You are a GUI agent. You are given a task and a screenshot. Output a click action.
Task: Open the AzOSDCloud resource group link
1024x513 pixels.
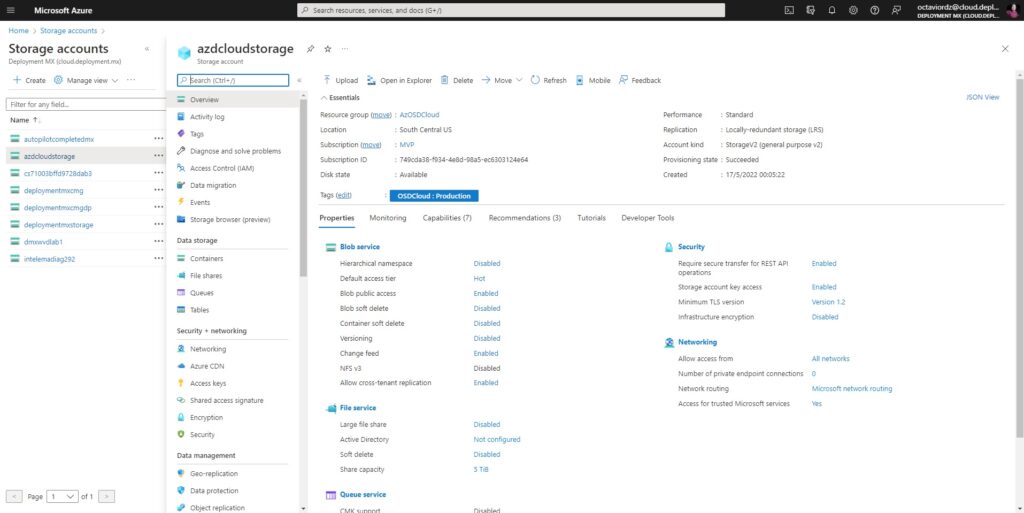click(419, 115)
